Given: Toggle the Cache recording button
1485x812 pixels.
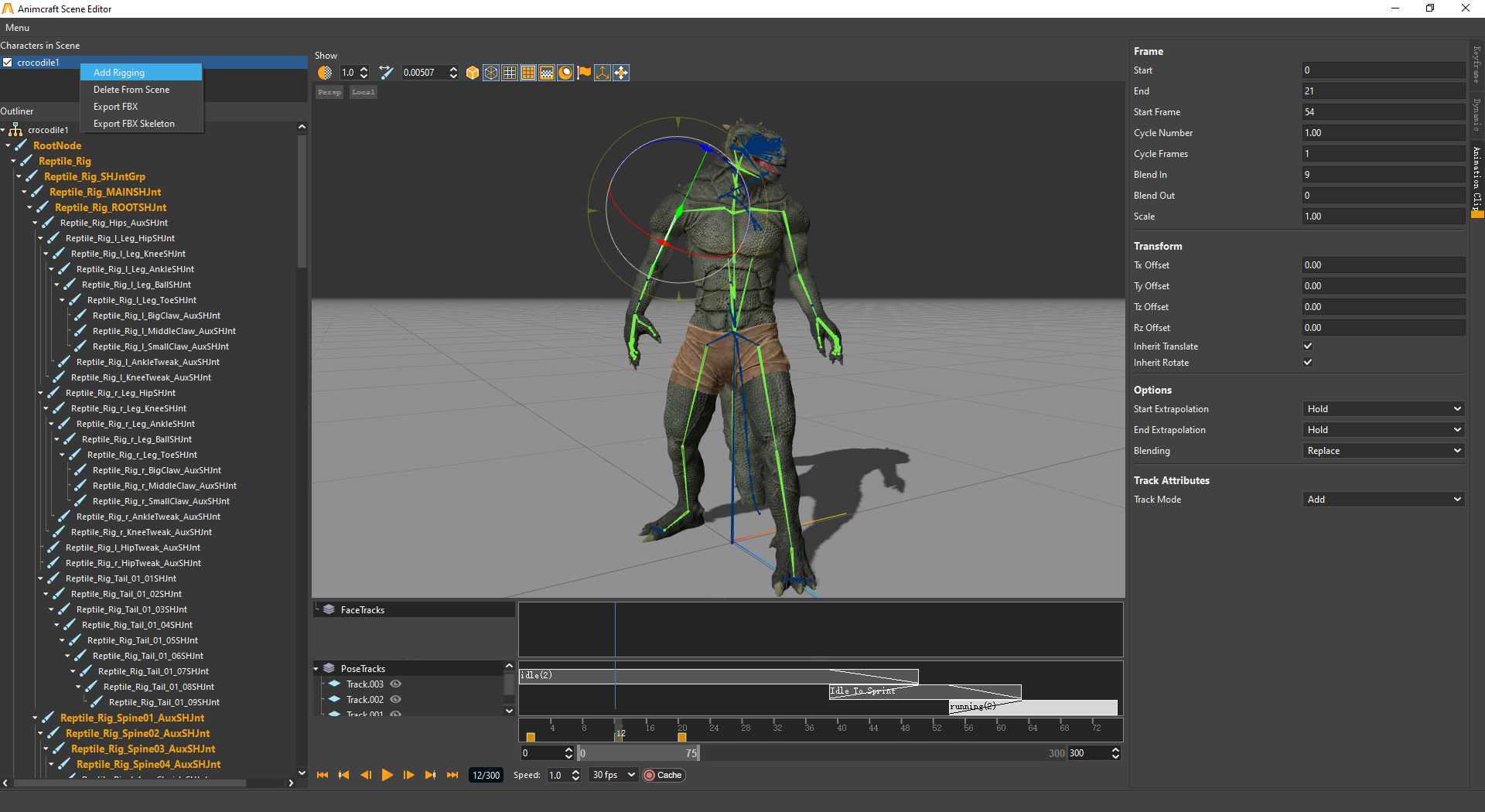Looking at the screenshot, I should coord(664,775).
